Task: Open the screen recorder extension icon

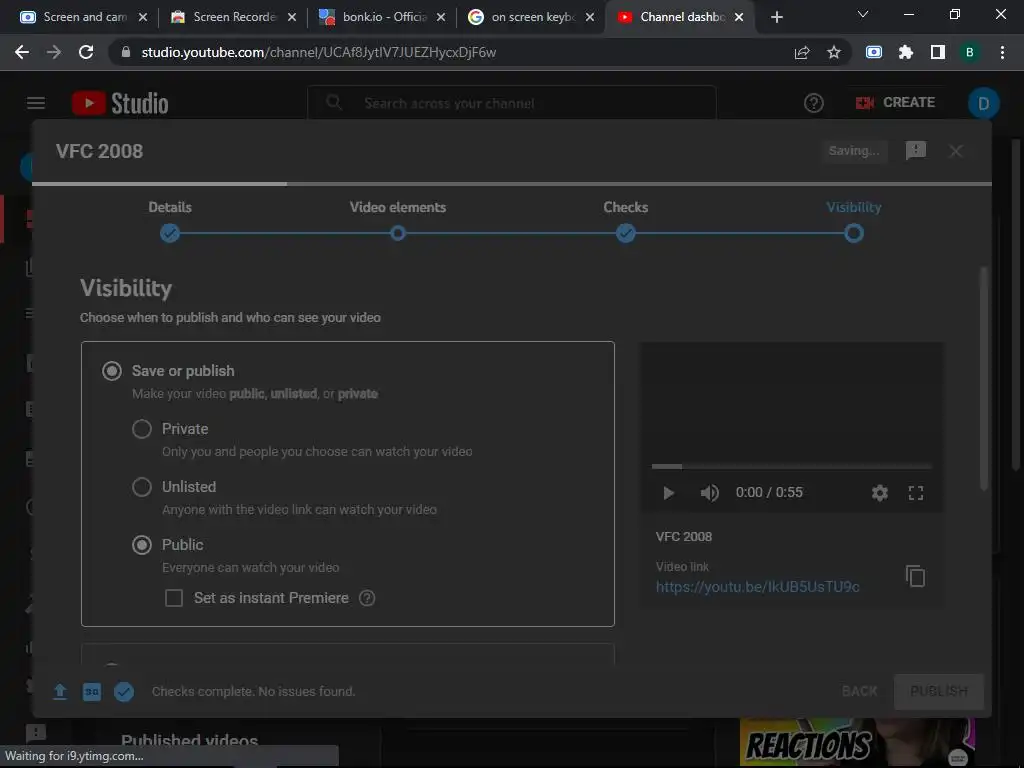Action: click(x=874, y=52)
